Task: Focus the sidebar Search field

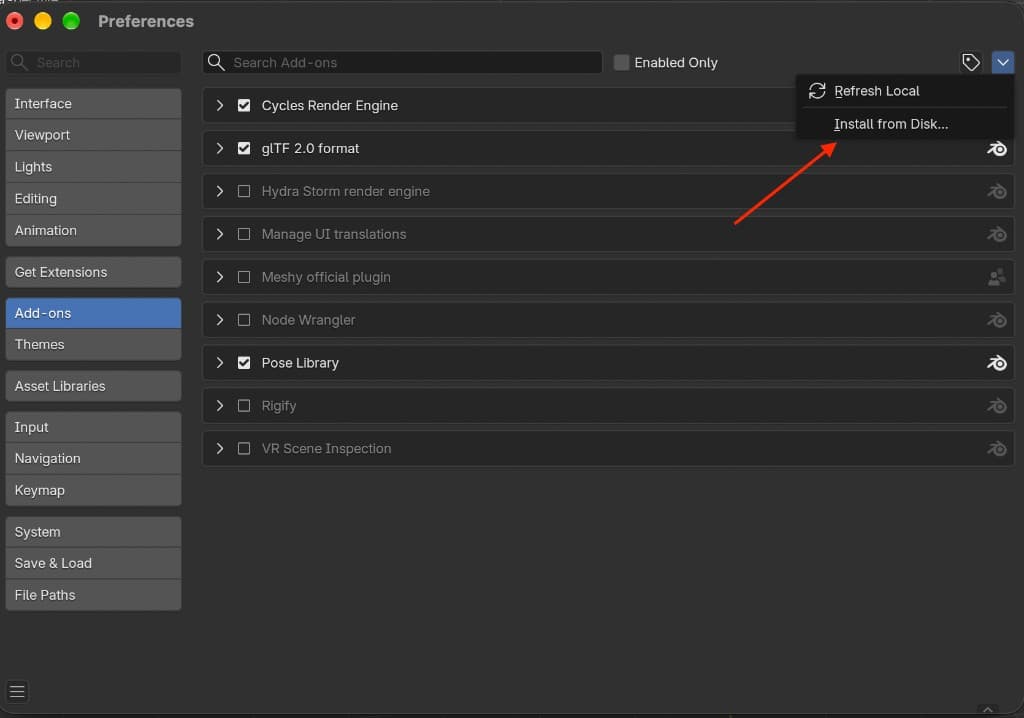Action: (93, 62)
